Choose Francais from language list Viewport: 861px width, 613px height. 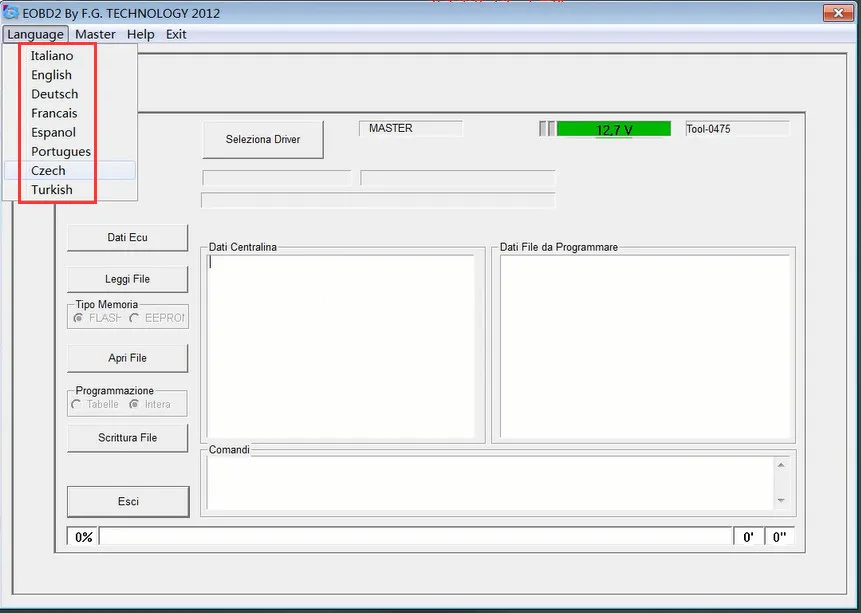pos(70,113)
